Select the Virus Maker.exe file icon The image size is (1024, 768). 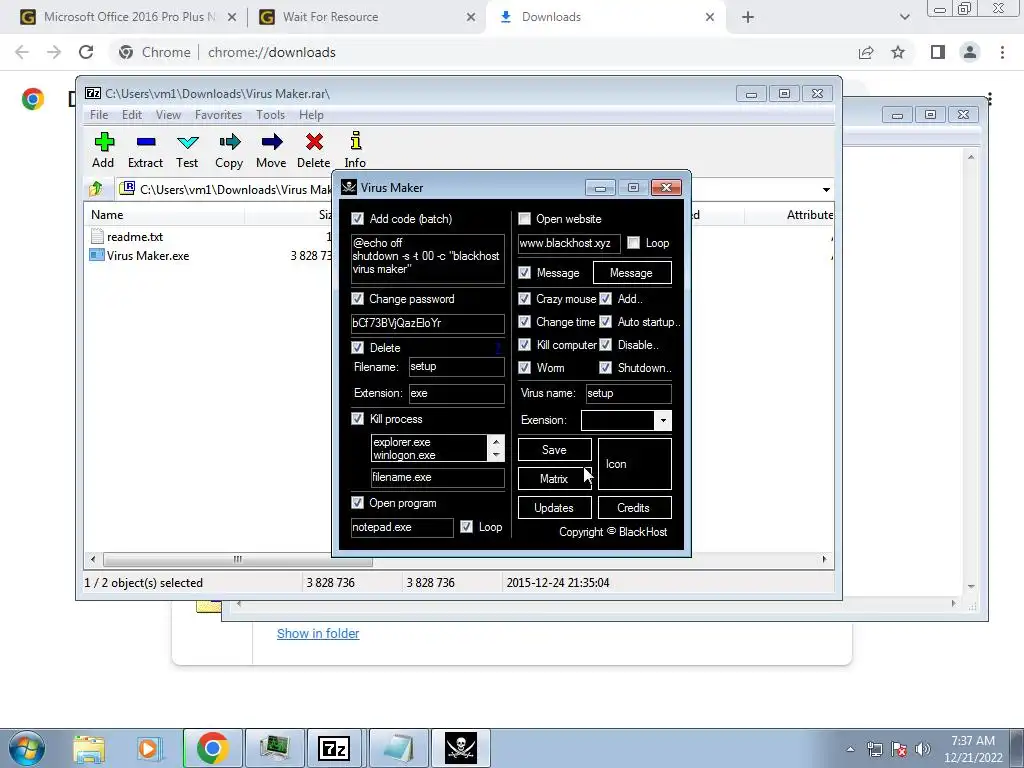coord(97,255)
